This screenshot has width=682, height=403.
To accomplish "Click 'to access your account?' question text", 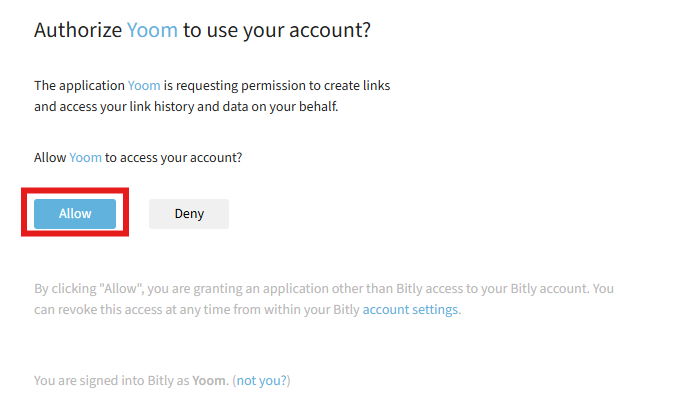I will pos(175,158).
